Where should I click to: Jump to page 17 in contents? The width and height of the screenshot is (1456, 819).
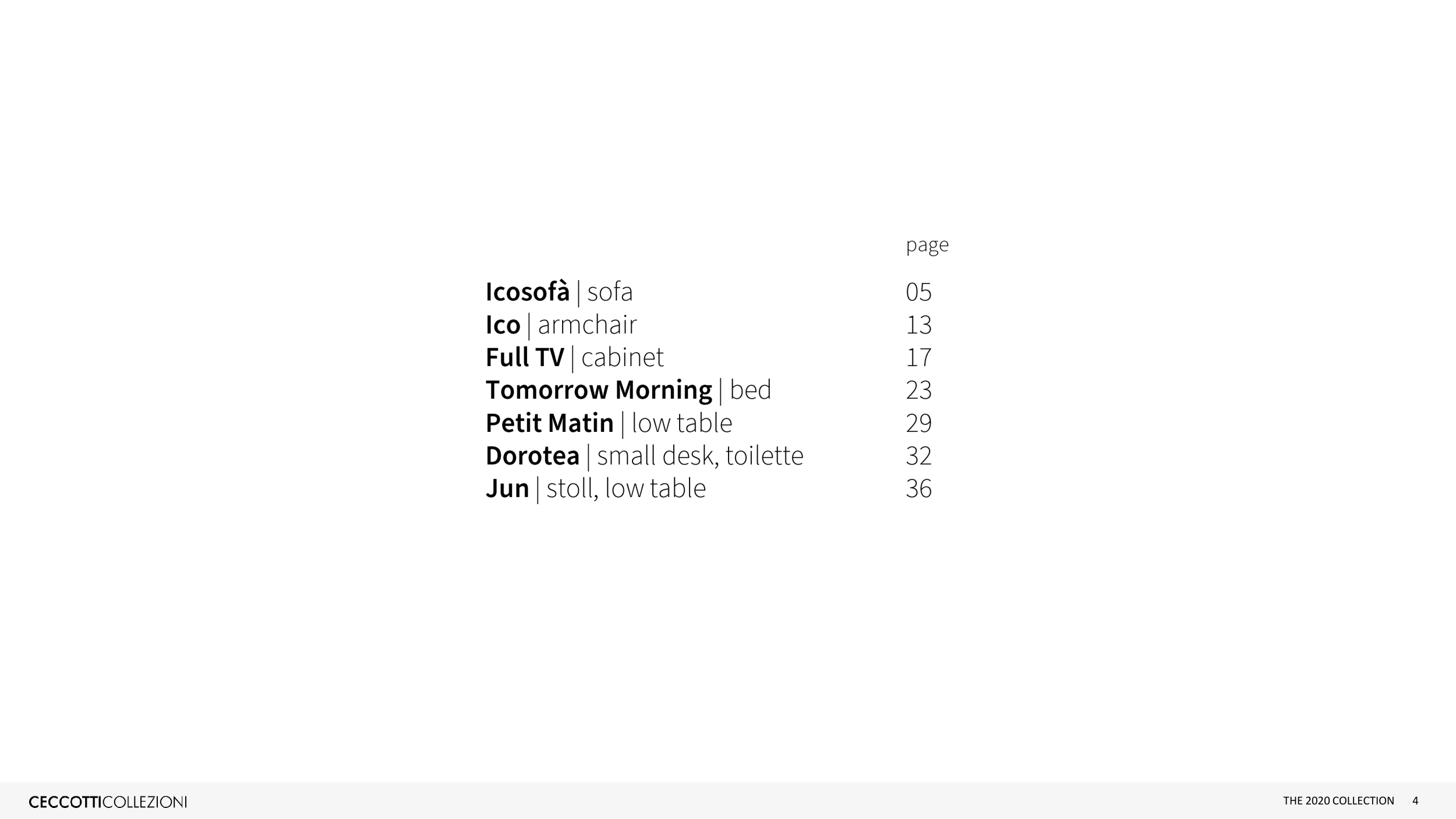click(918, 357)
